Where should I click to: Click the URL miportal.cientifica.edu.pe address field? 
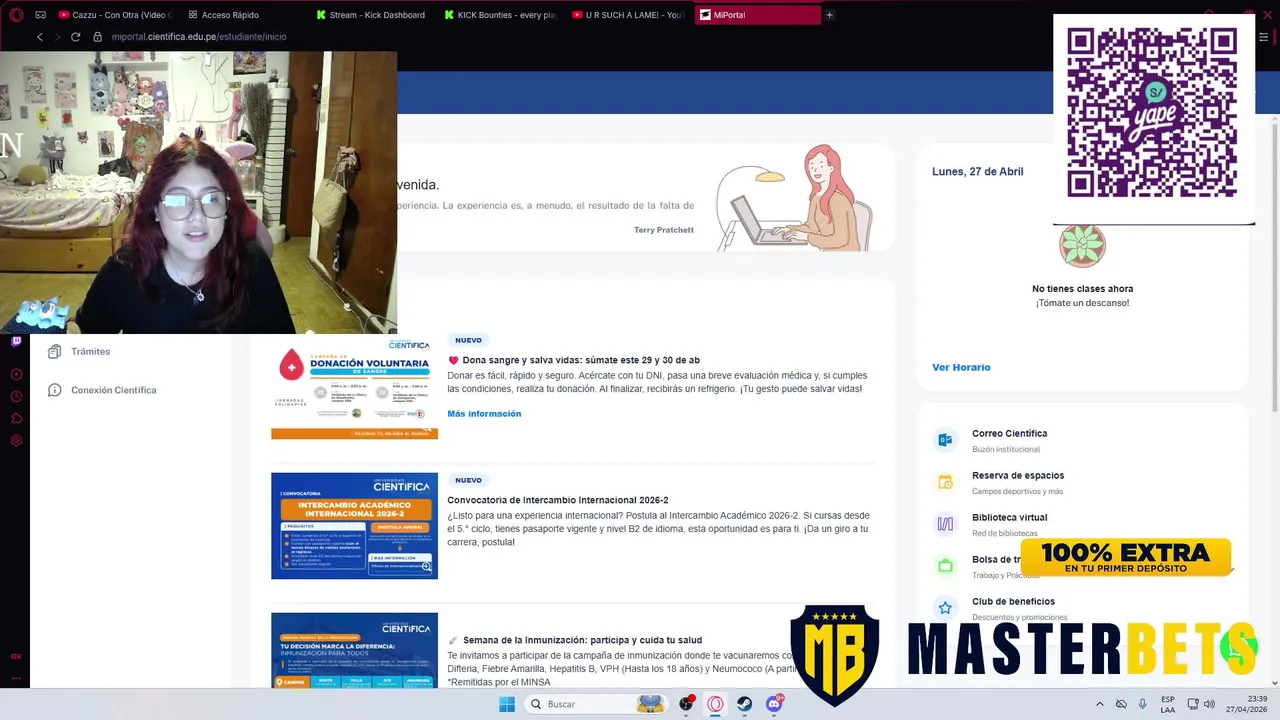[199, 37]
